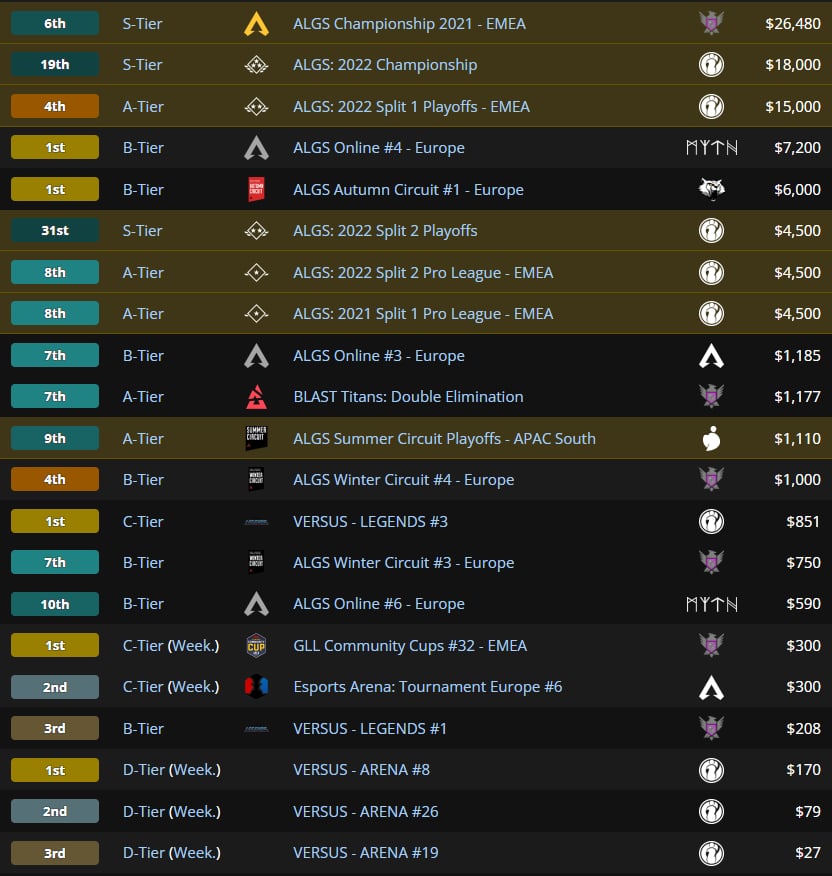Click the team logo on BLAST Titans row
The width and height of the screenshot is (832, 876).
(711, 397)
